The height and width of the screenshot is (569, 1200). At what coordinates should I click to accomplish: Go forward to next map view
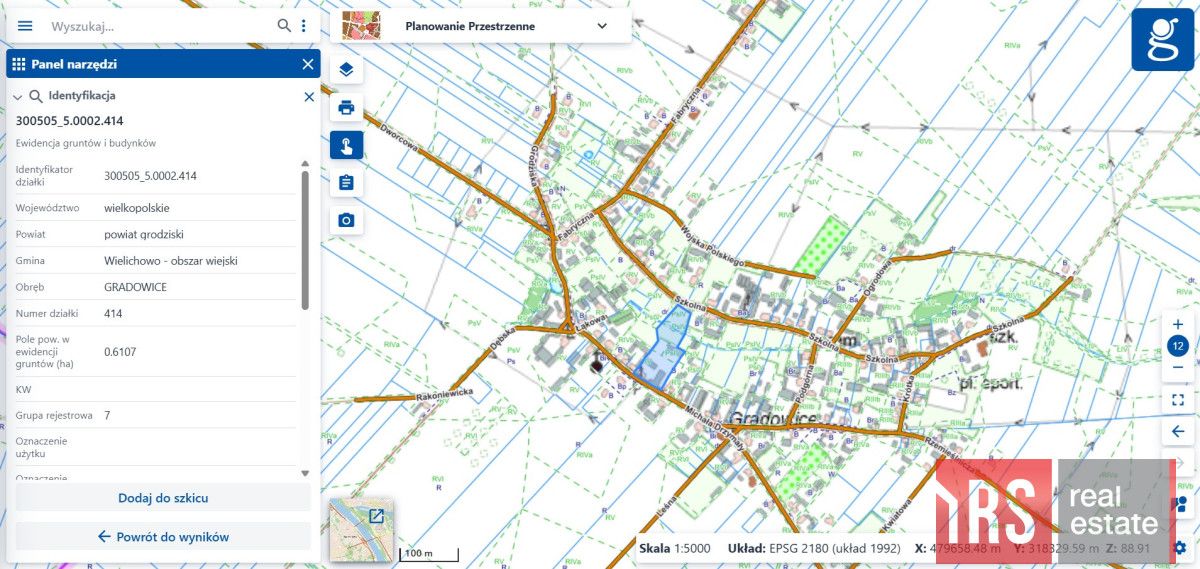pyautogui.click(x=1178, y=463)
